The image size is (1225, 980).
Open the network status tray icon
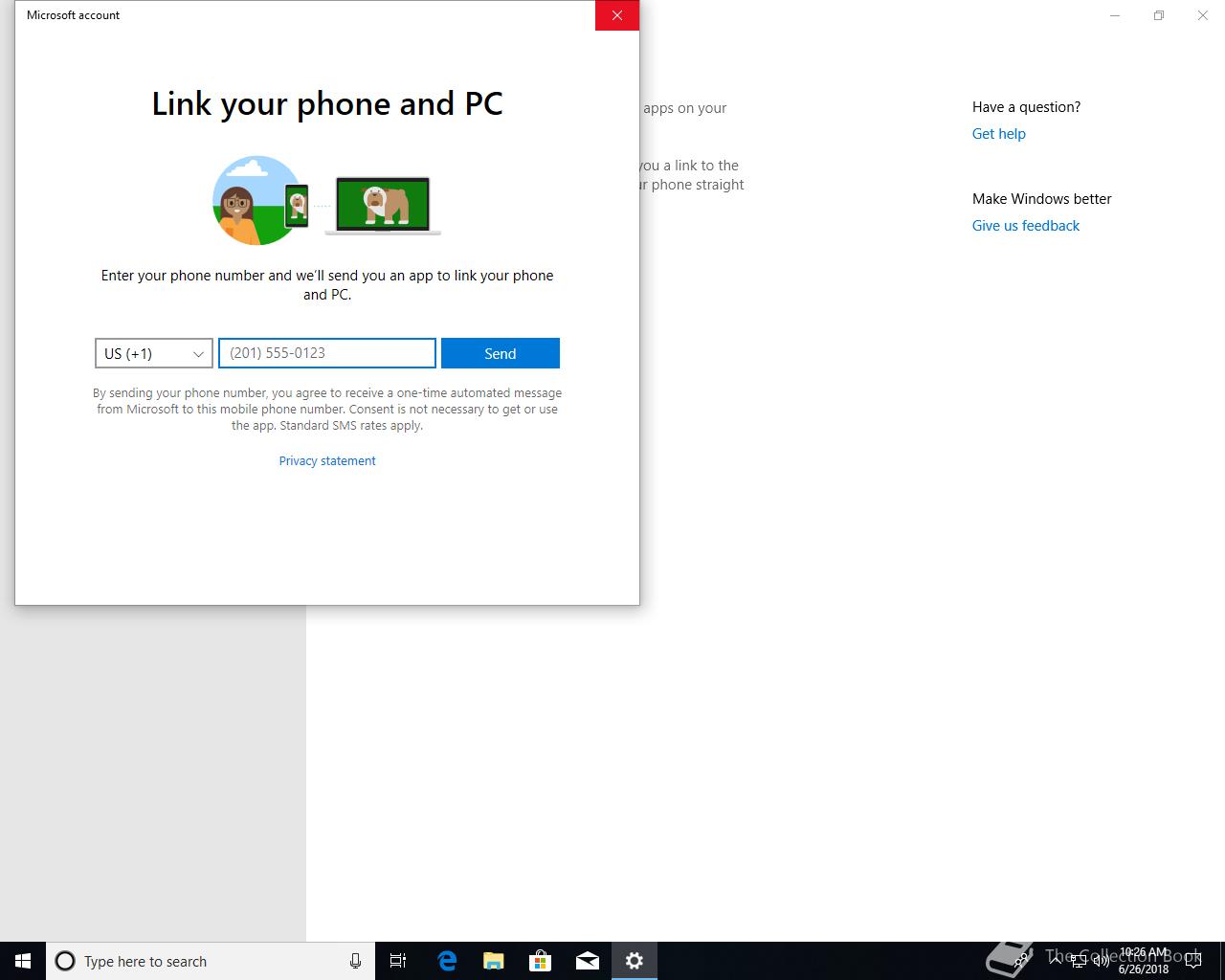[1080, 961]
